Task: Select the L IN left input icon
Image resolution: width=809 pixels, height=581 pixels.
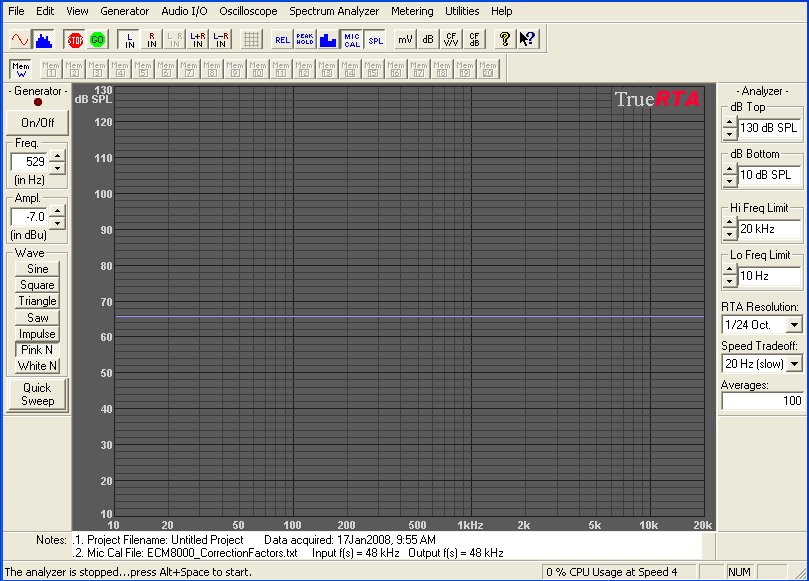Action: (129, 39)
